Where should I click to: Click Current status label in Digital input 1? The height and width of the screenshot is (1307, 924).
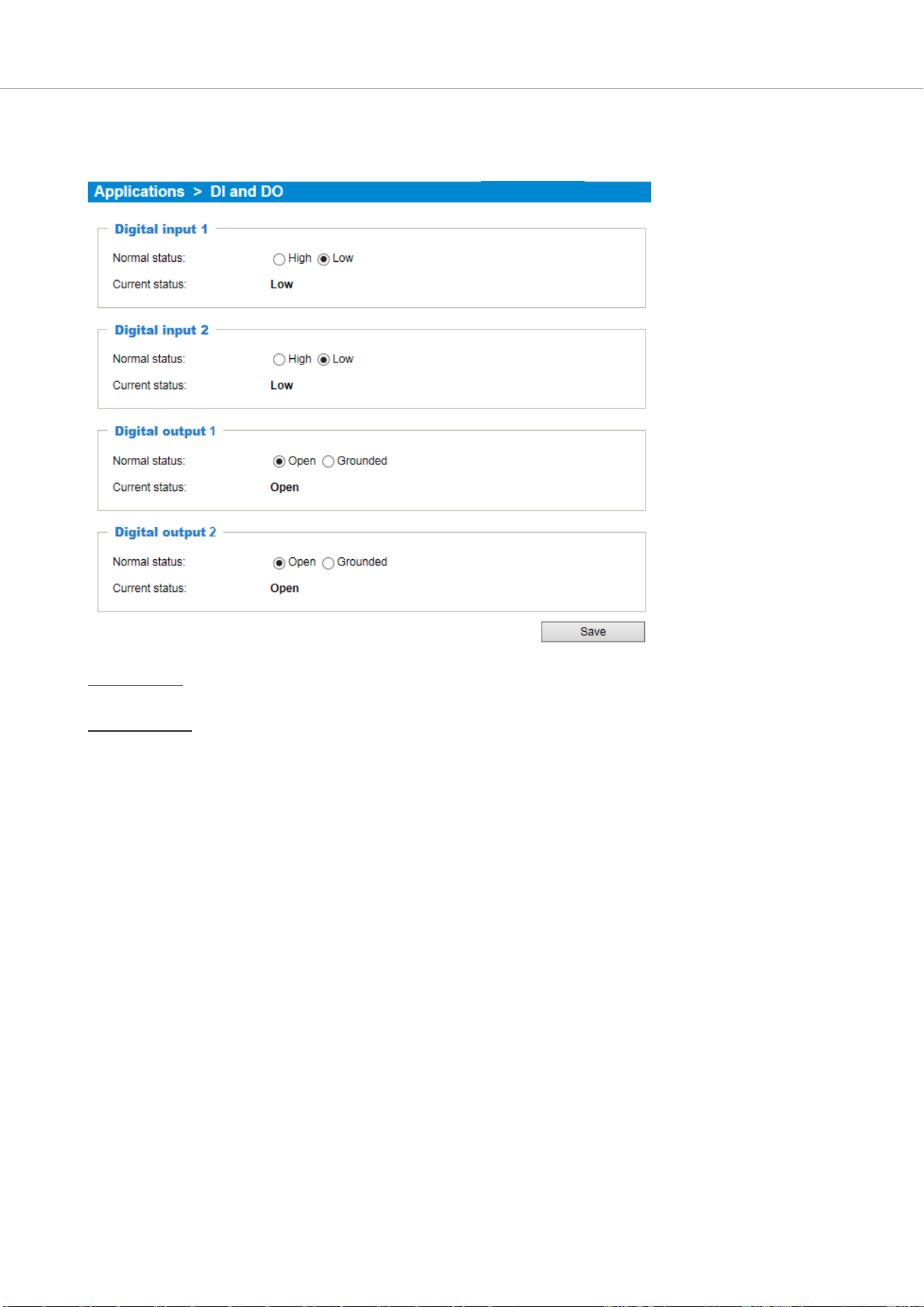click(x=149, y=284)
